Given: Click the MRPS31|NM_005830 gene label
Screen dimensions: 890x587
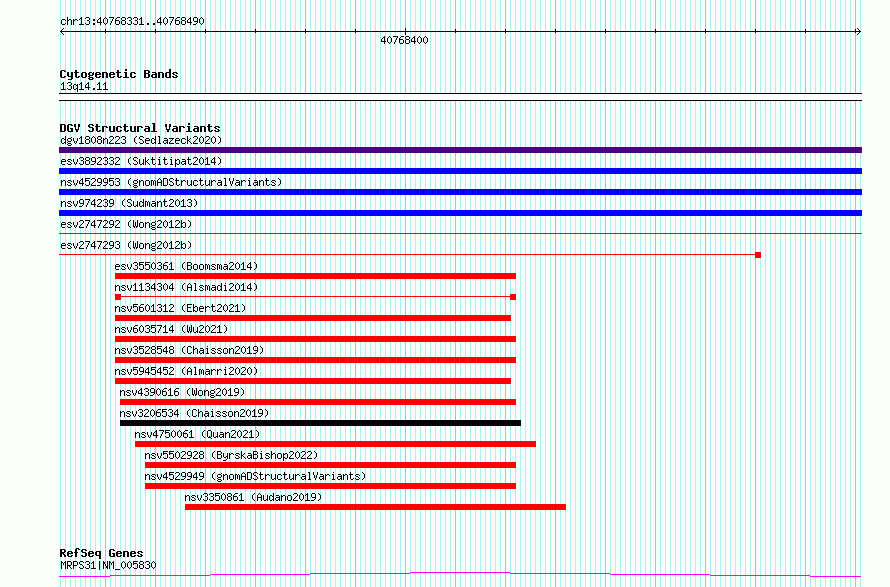Looking at the screenshot, I should (x=108, y=565).
